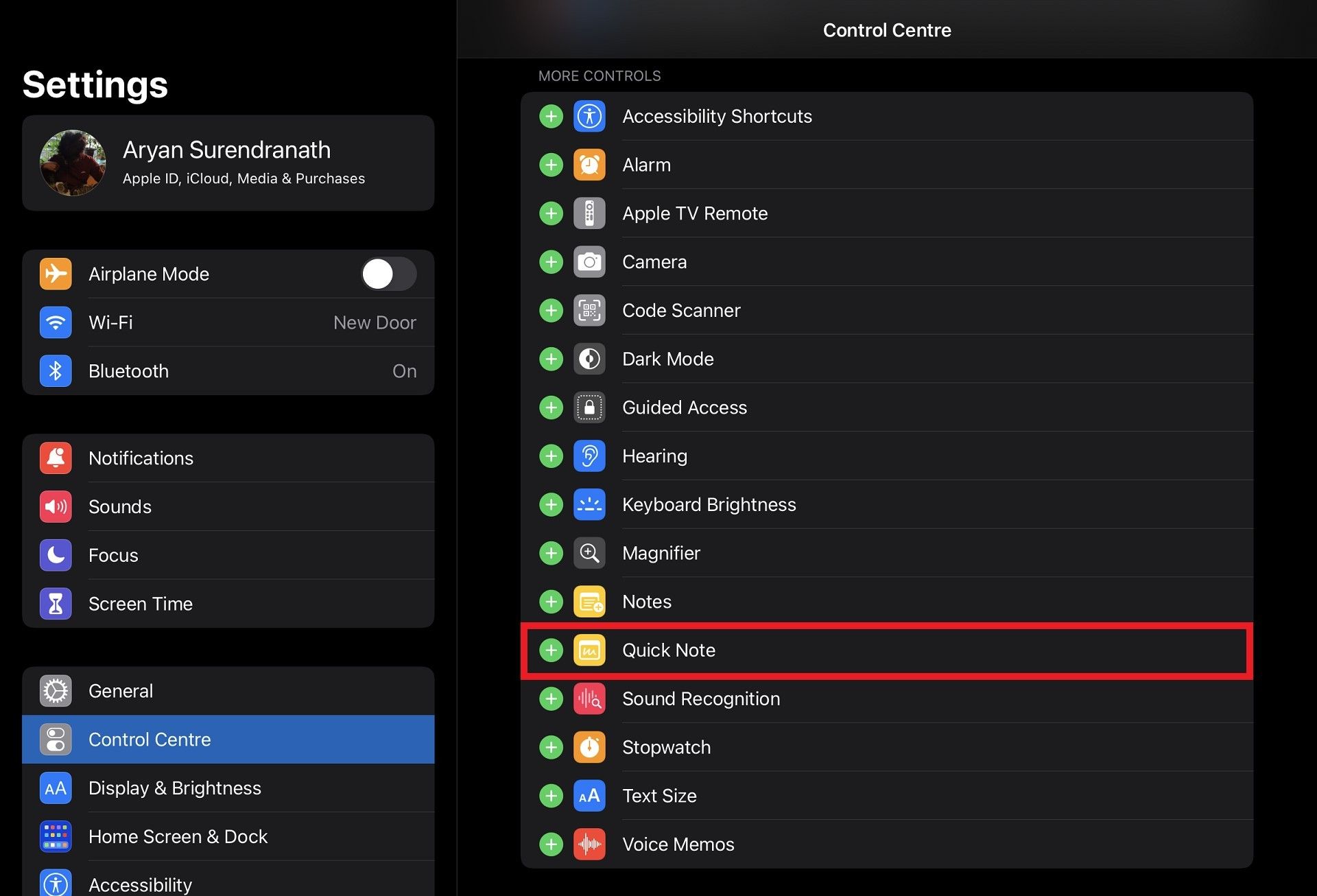Screen dimensions: 1317x896
Task: Click the red Voice Memos icon
Action: click(x=589, y=845)
